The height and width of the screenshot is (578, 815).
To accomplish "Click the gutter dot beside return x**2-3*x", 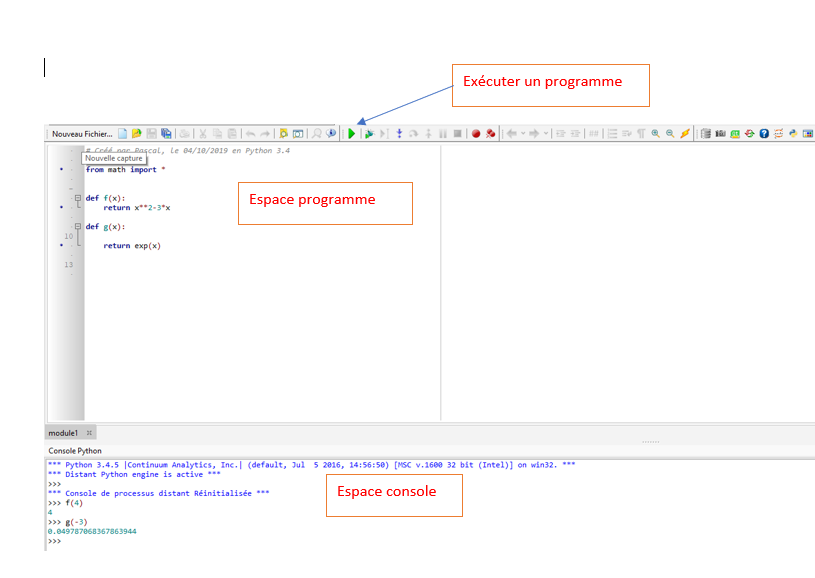I will (61, 207).
